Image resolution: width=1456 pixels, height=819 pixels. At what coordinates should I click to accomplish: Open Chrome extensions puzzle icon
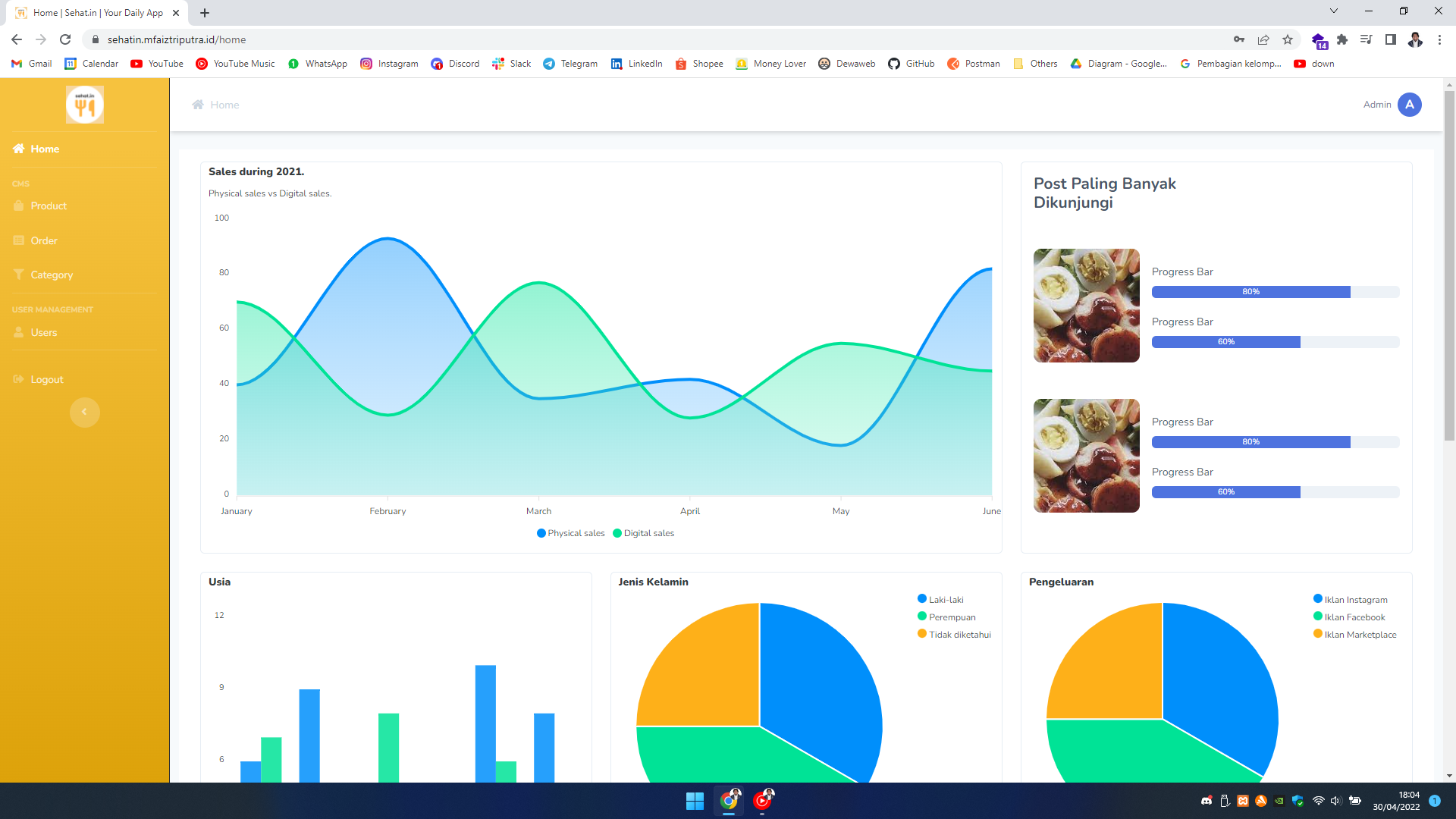click(x=1342, y=39)
